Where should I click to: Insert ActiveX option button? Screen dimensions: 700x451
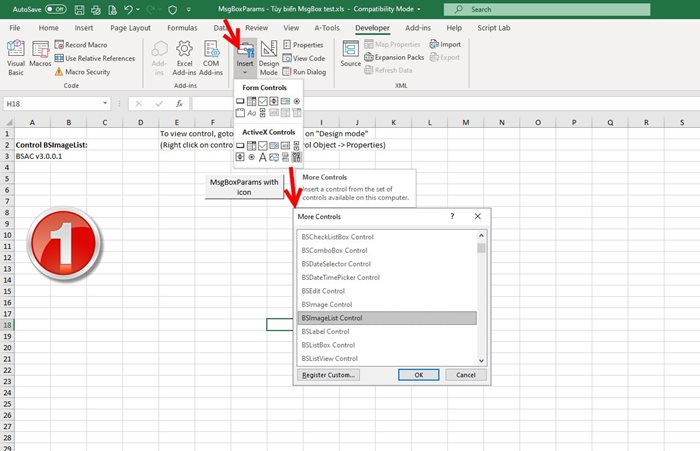pos(251,157)
